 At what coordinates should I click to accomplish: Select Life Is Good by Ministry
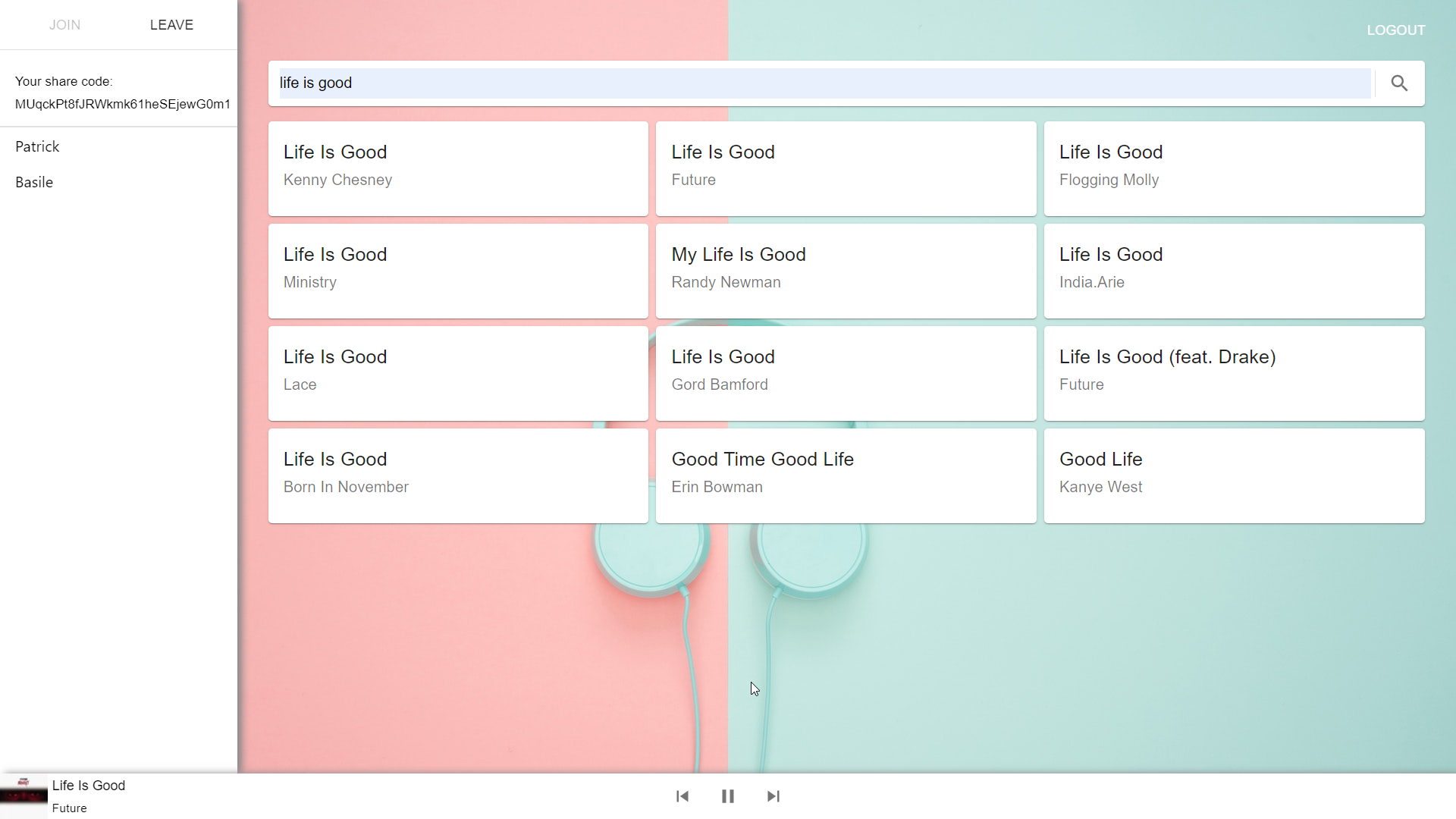pyautogui.click(x=458, y=271)
